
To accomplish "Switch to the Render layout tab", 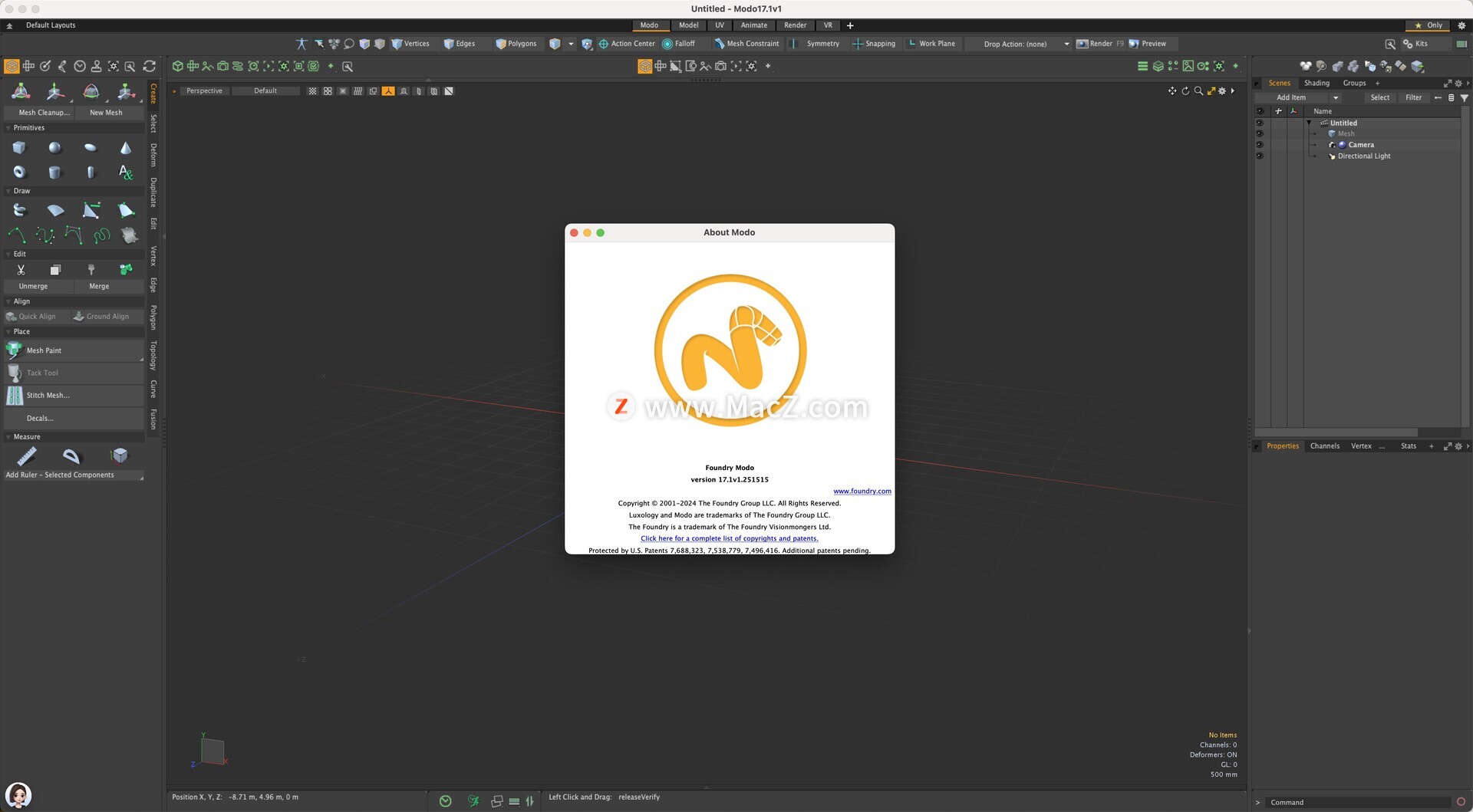I will pos(795,25).
